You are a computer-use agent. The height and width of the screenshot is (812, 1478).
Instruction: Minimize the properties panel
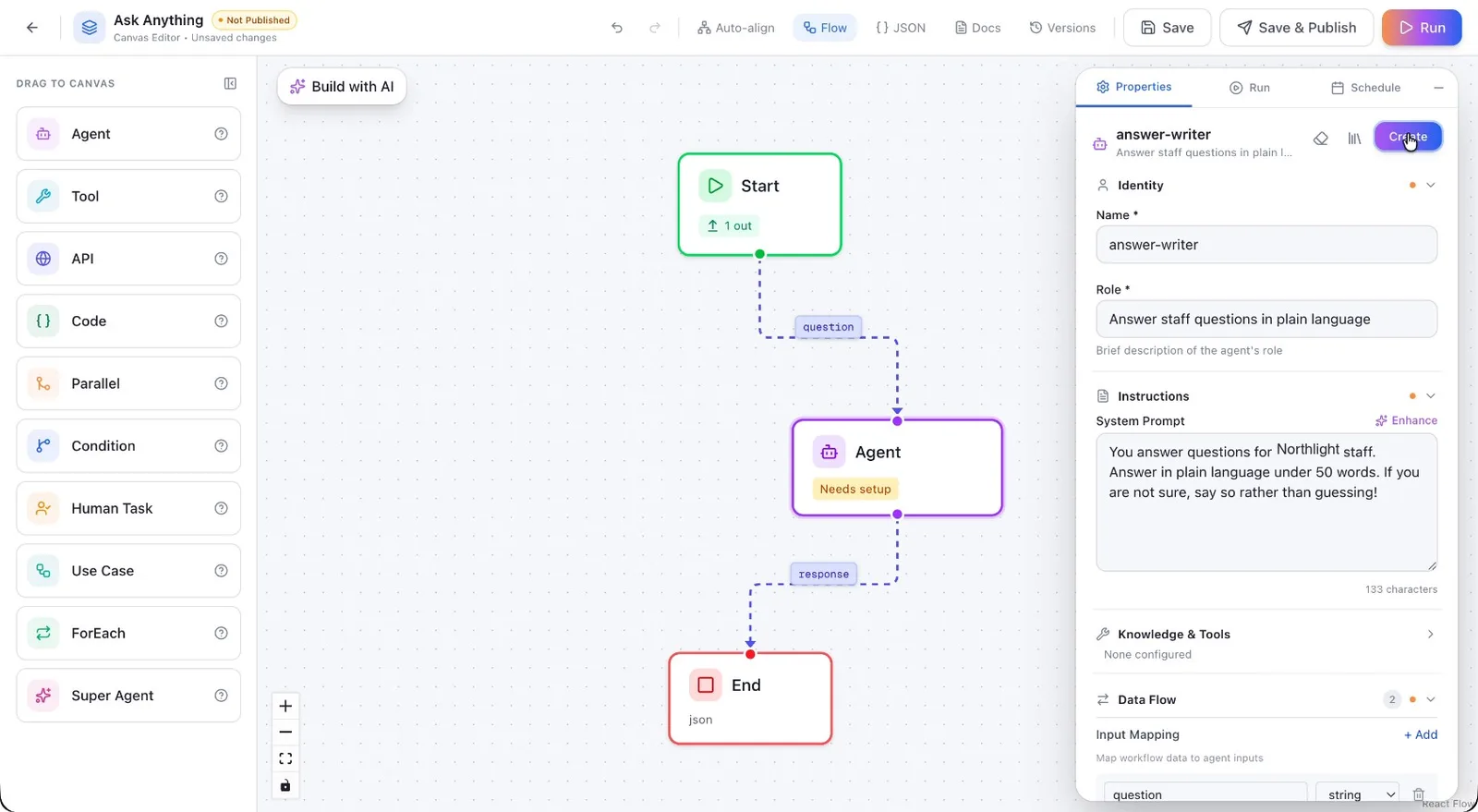point(1438,88)
